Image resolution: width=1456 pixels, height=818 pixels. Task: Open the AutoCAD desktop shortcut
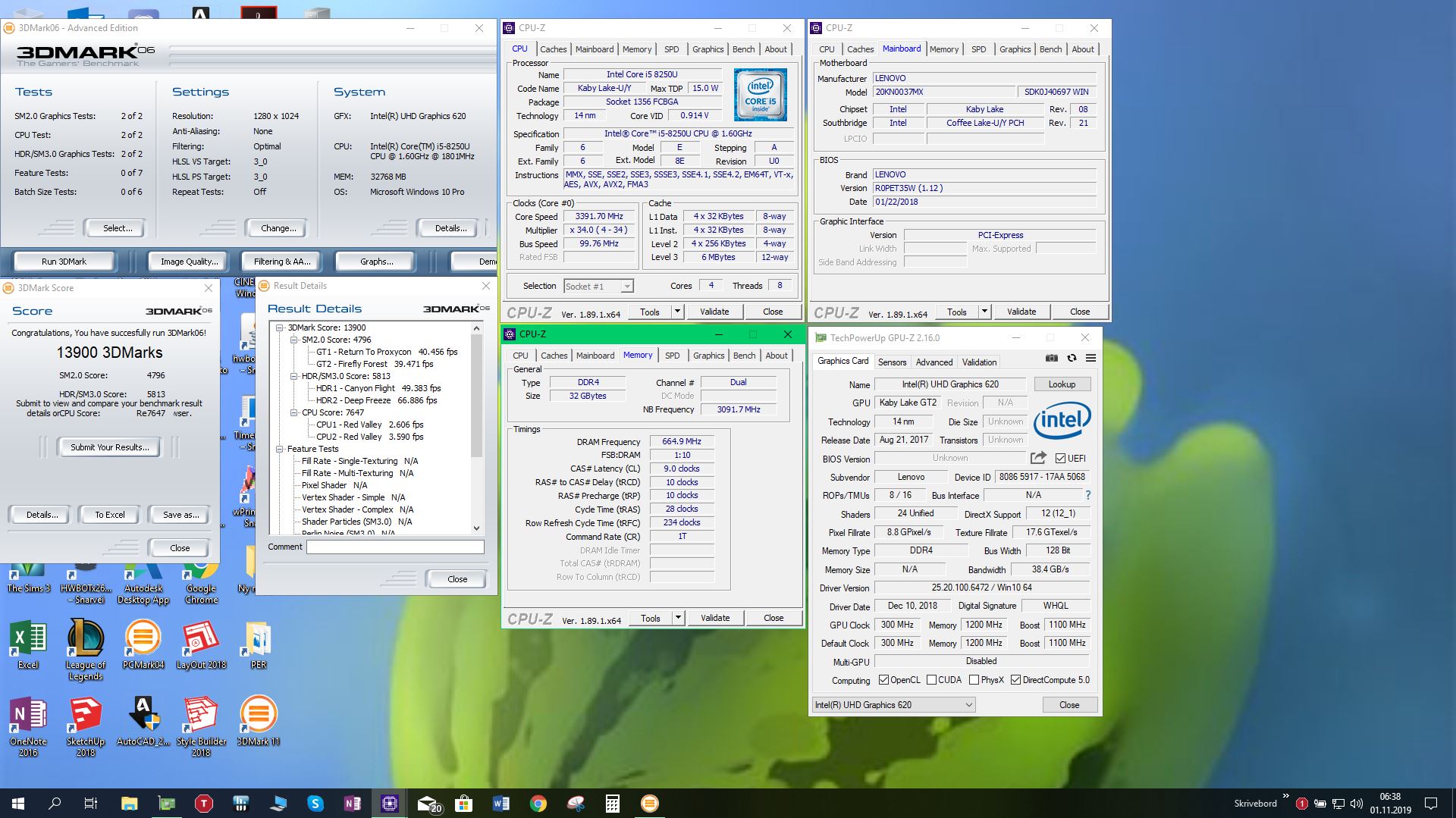143,721
